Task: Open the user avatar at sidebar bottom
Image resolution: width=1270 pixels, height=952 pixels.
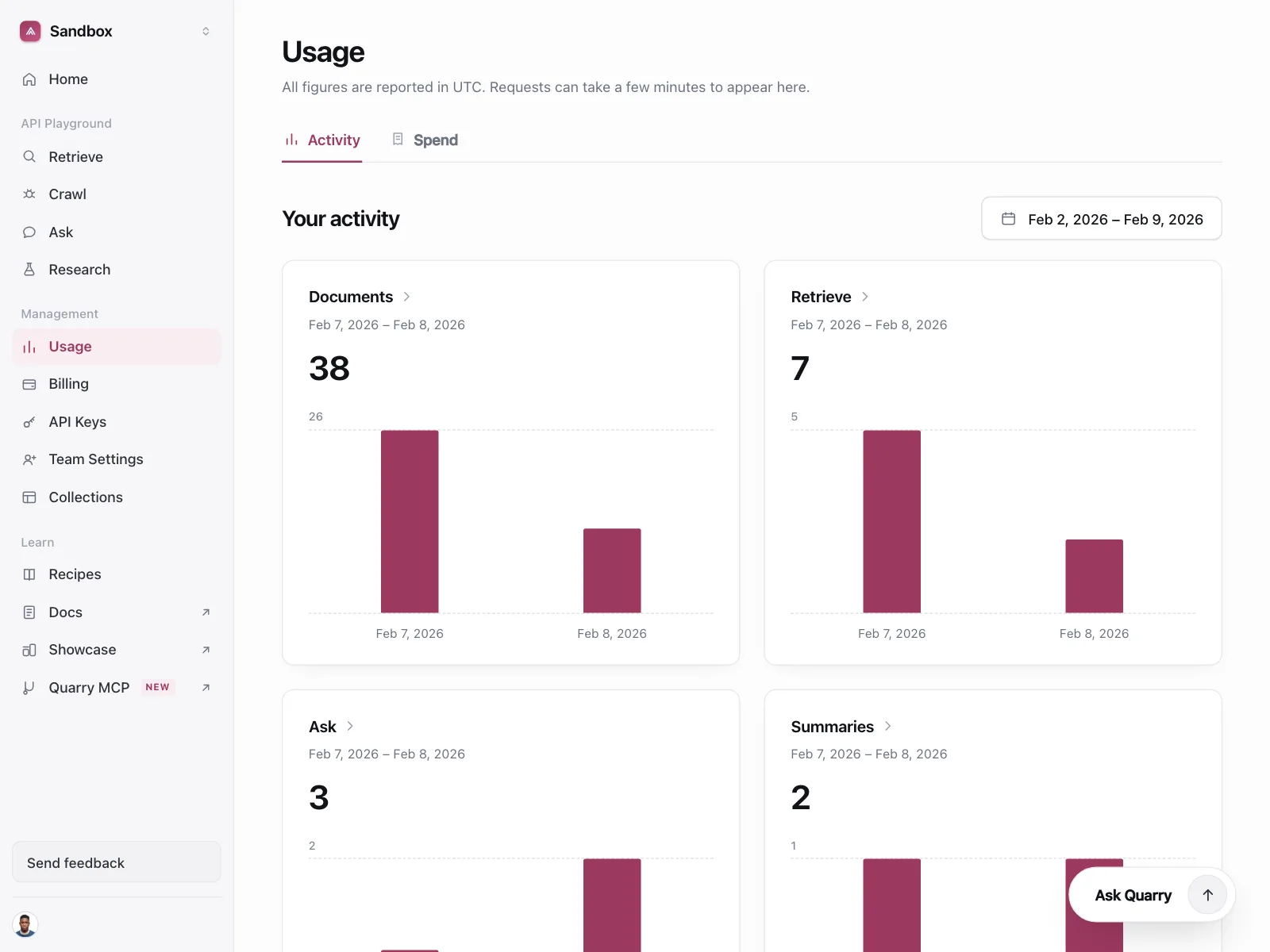Action: tap(25, 925)
